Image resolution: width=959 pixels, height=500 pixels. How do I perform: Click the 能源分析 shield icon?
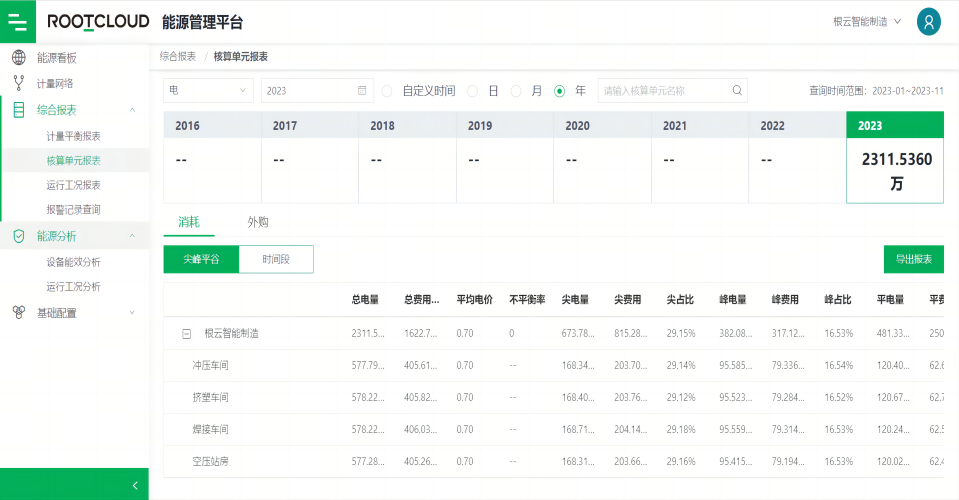click(x=18, y=236)
